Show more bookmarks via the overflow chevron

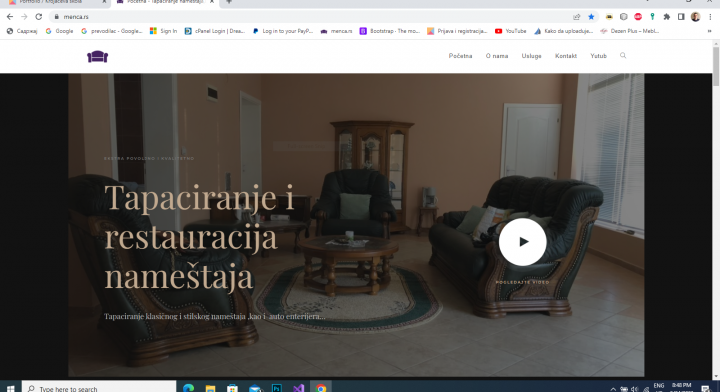709,31
